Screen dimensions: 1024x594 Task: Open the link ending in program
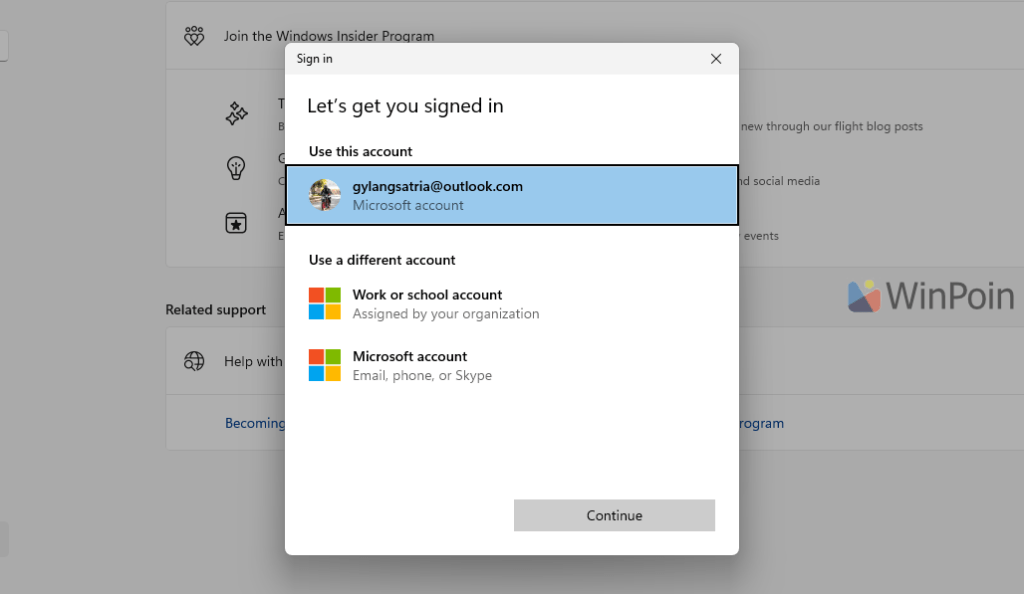click(x=761, y=423)
